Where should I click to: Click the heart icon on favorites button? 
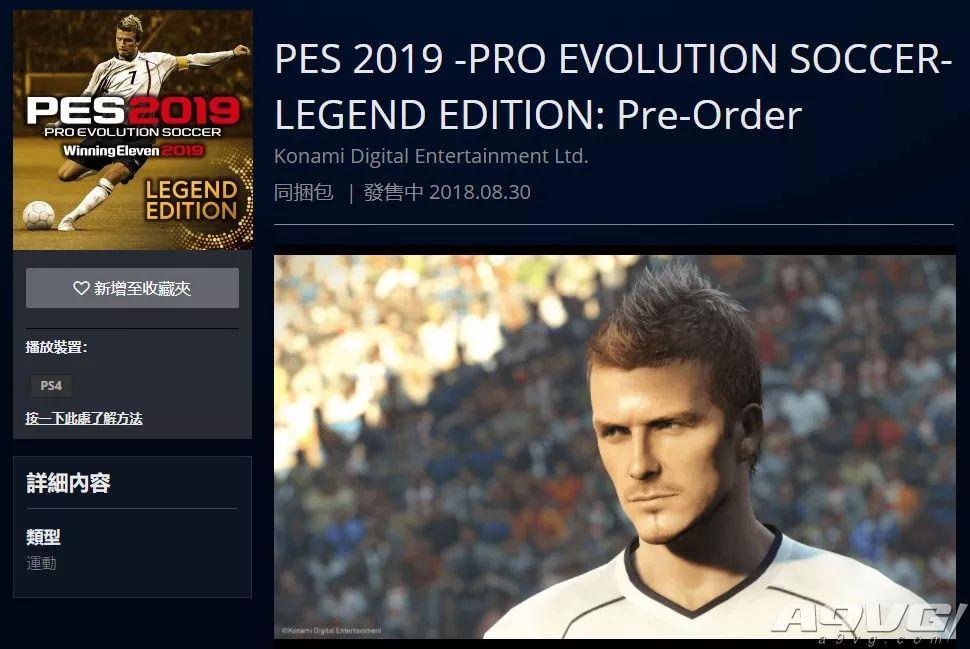pos(81,288)
